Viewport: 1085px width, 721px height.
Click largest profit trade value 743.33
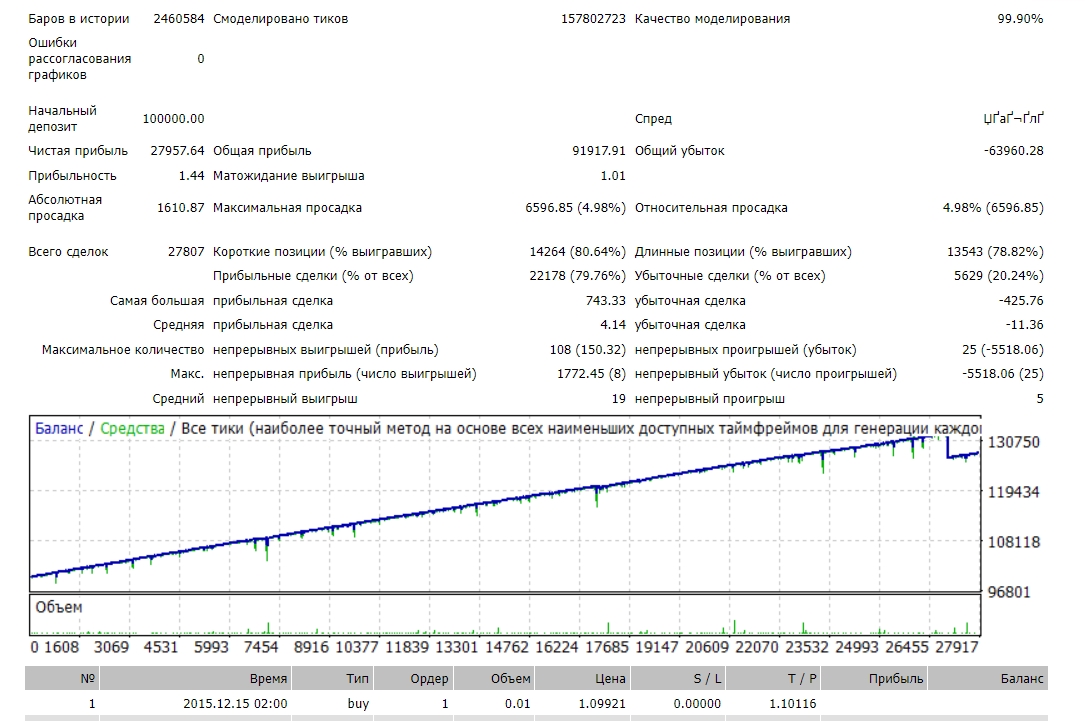coord(605,300)
